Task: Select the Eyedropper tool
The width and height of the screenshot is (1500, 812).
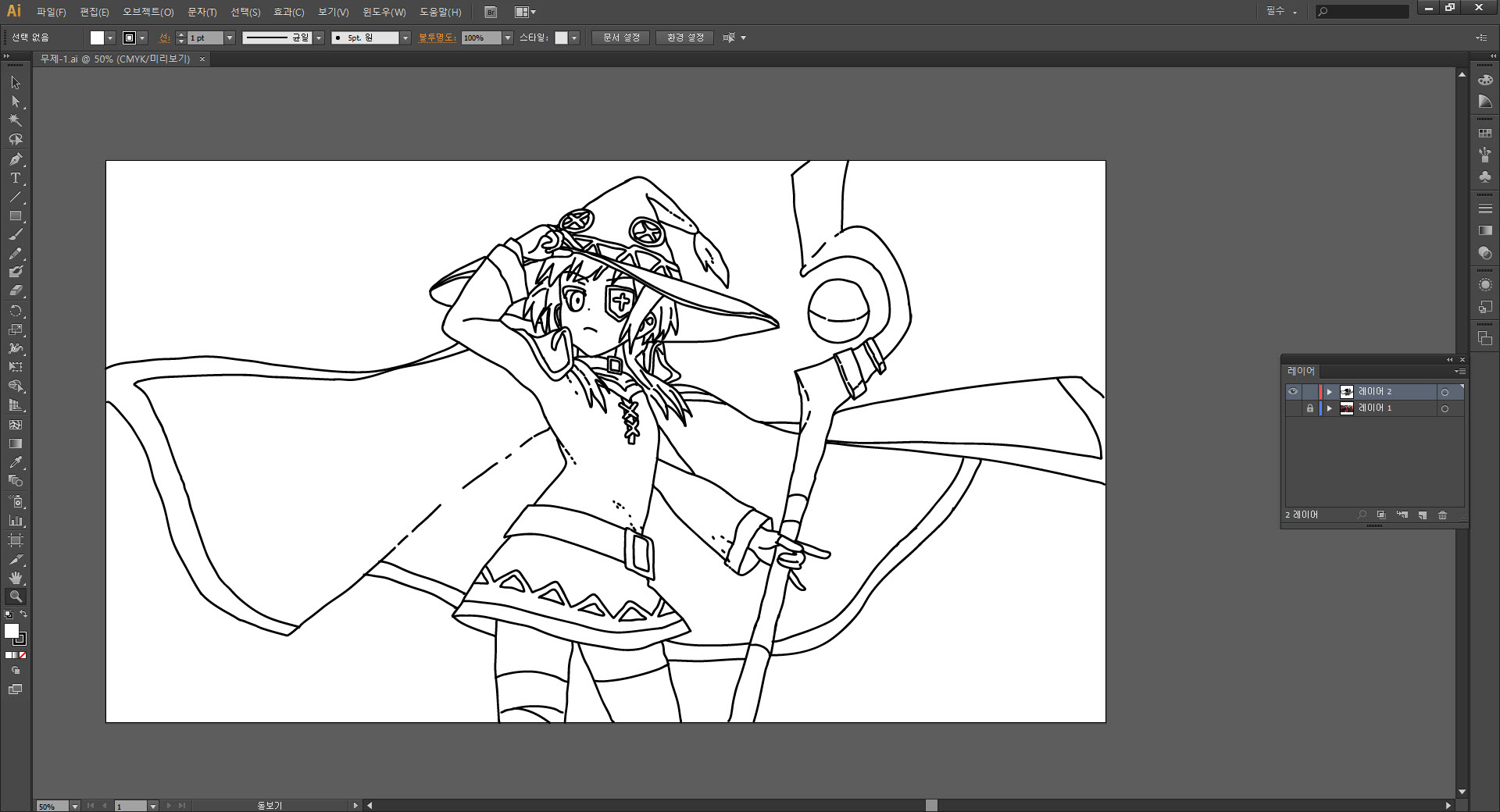Action: [16, 462]
